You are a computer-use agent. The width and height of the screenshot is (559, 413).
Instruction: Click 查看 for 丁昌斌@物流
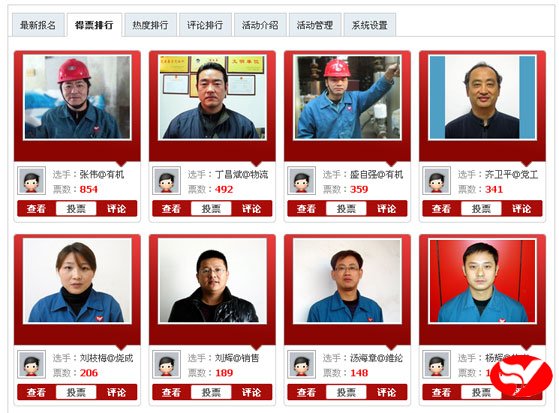[171, 209]
